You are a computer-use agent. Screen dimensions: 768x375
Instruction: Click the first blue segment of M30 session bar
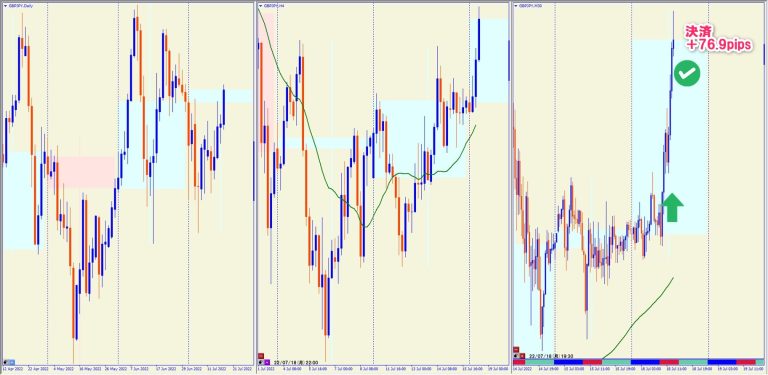[568, 362]
